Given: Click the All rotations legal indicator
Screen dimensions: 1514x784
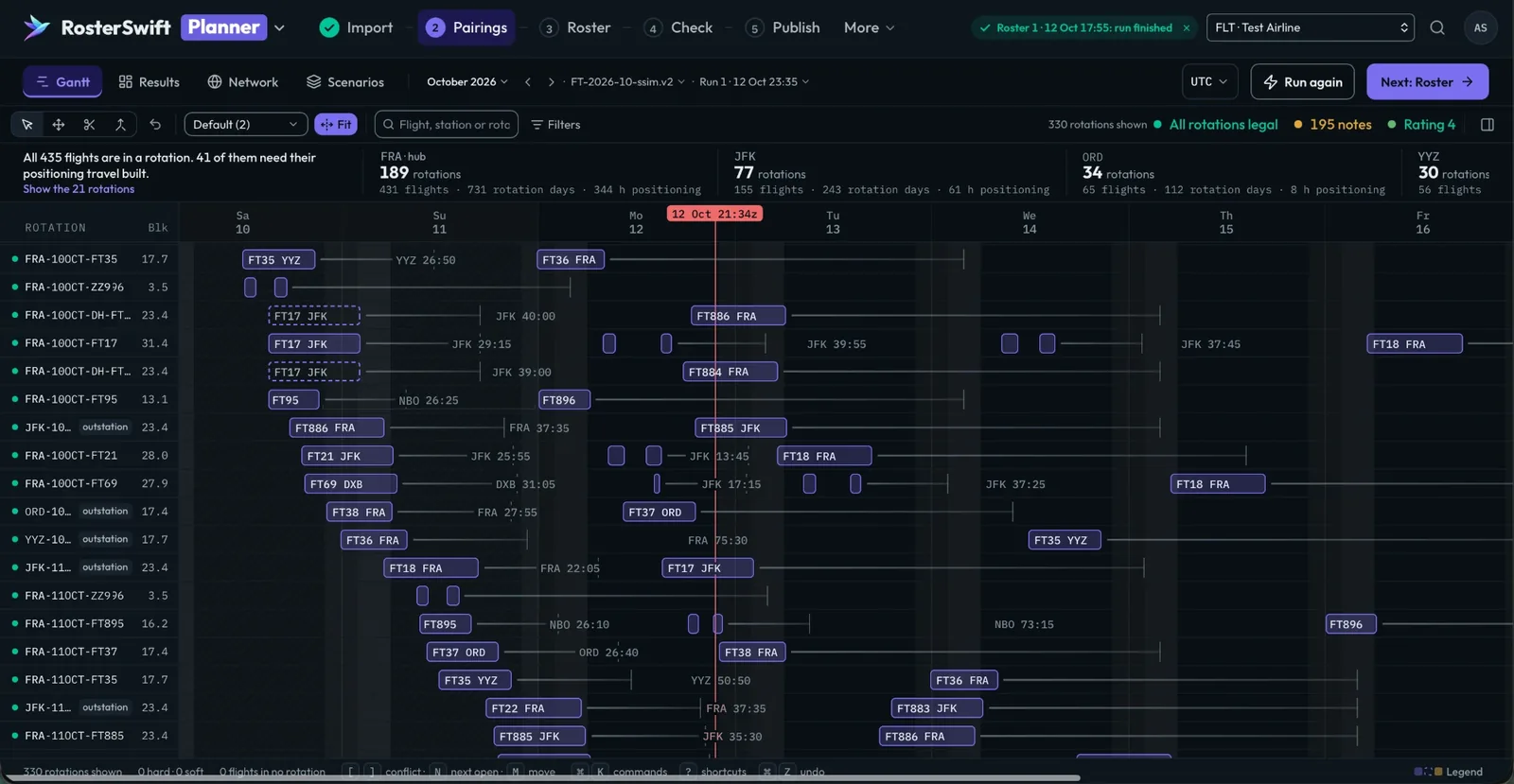Looking at the screenshot, I should coord(1216,124).
